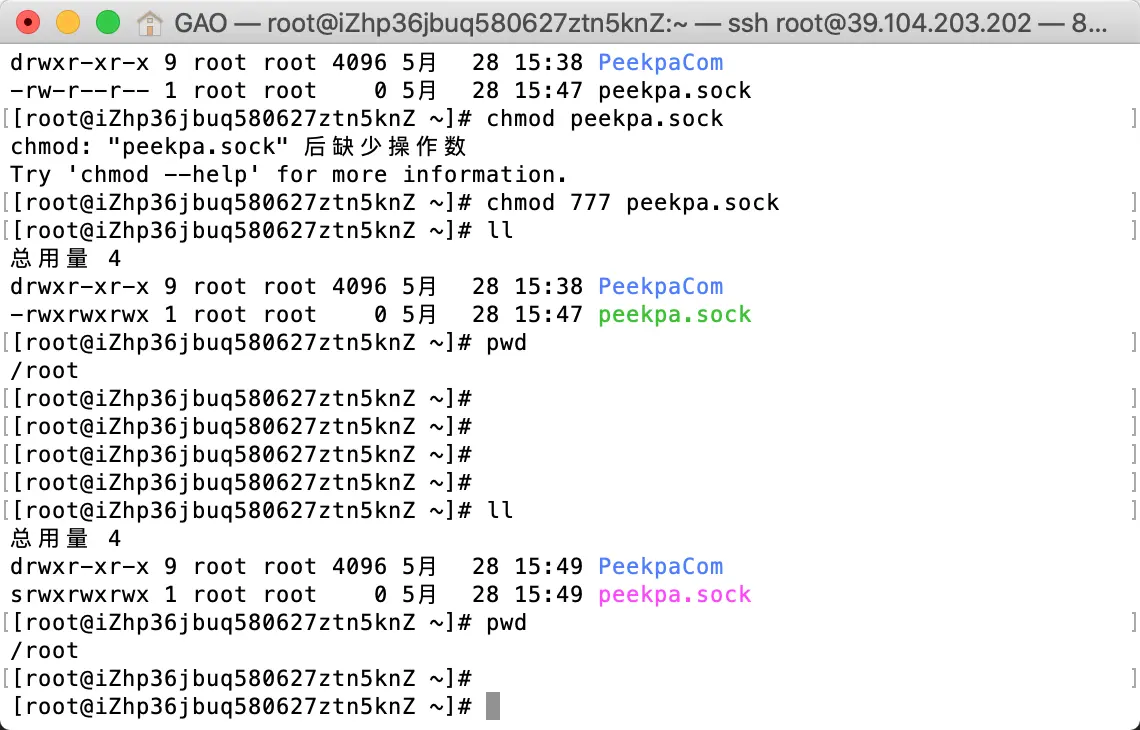This screenshot has width=1140, height=730.
Task: Click the "Try 'chmod --help'" information line
Action: [x=289, y=175]
